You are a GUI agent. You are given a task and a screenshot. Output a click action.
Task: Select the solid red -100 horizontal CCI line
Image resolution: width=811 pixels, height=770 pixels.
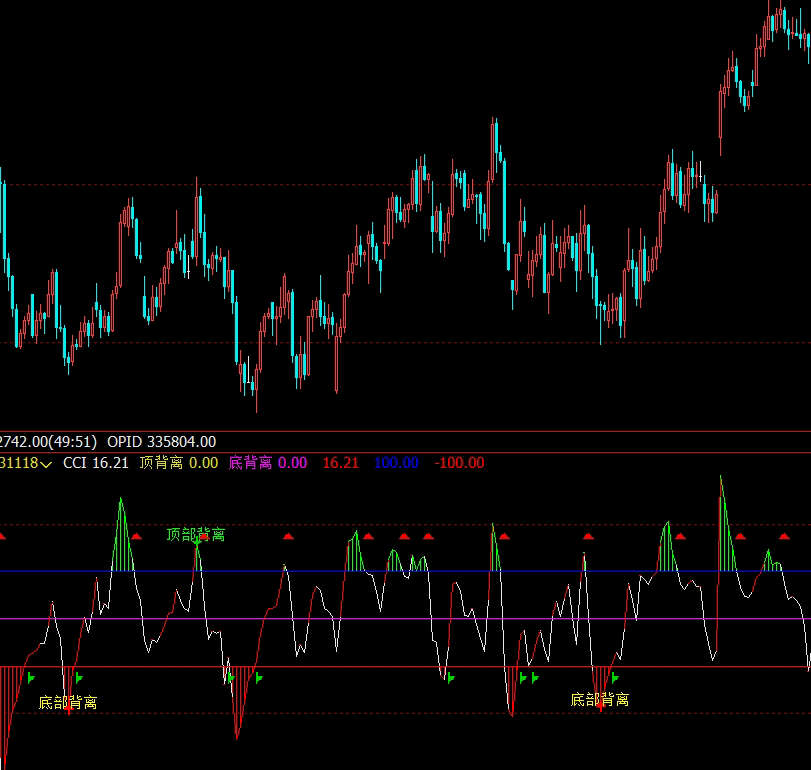point(406,667)
